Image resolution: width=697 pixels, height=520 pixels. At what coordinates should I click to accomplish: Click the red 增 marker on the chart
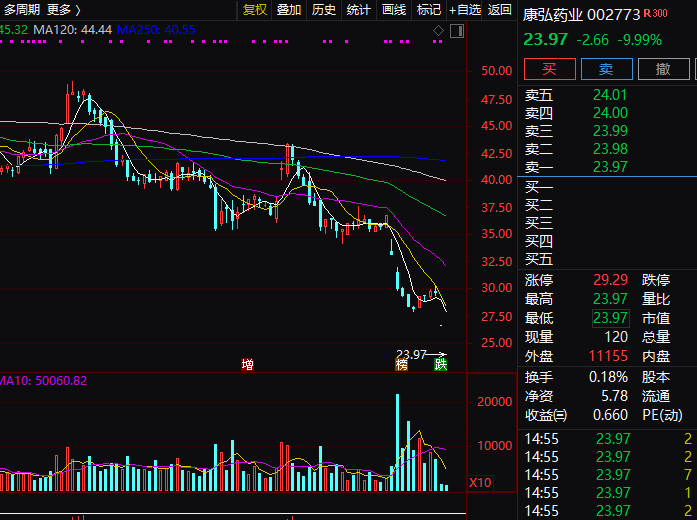click(247, 365)
